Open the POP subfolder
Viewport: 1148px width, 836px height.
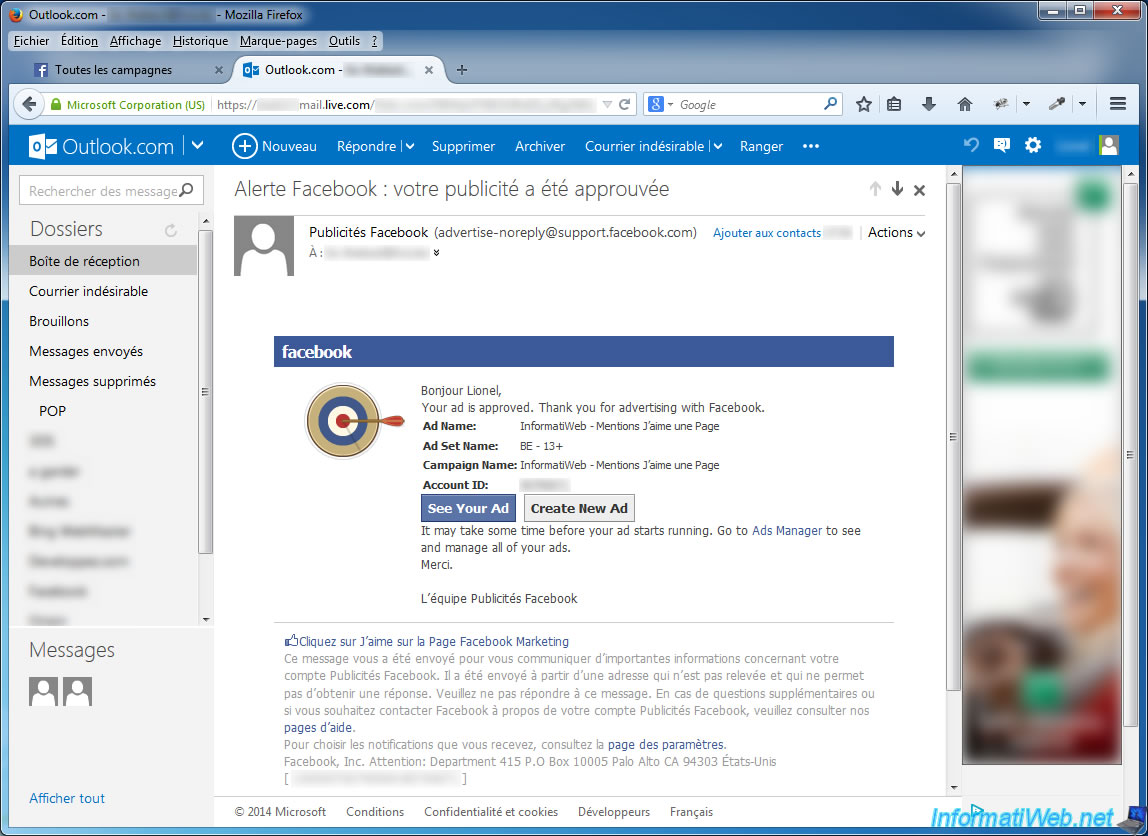(x=53, y=411)
